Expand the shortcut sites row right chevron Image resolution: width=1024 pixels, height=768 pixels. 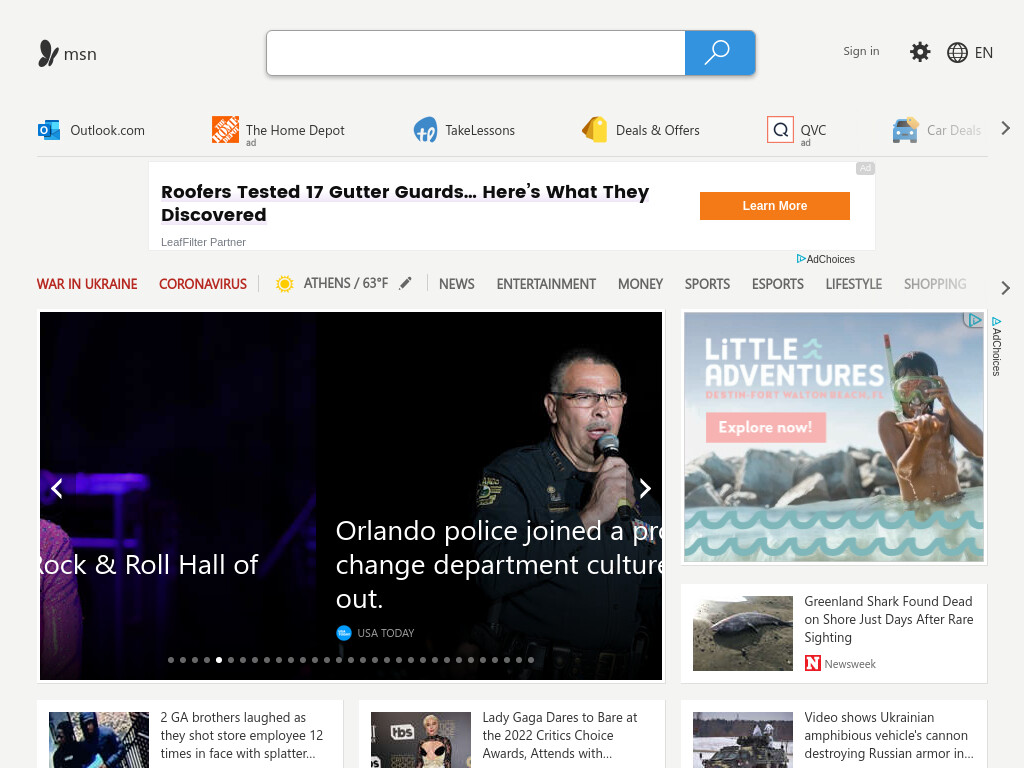1006,129
